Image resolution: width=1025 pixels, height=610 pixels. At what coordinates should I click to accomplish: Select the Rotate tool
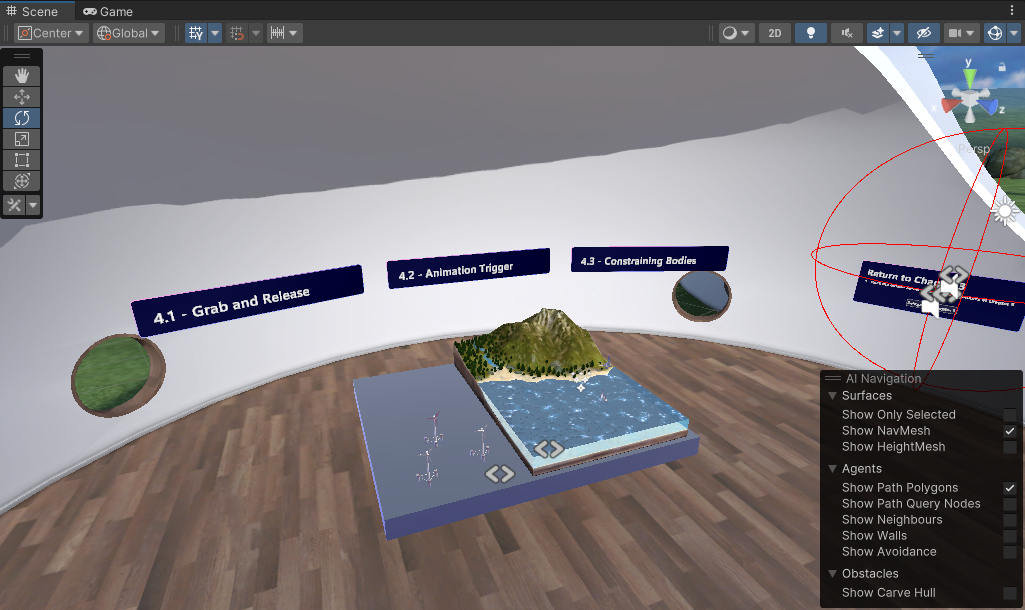point(22,118)
